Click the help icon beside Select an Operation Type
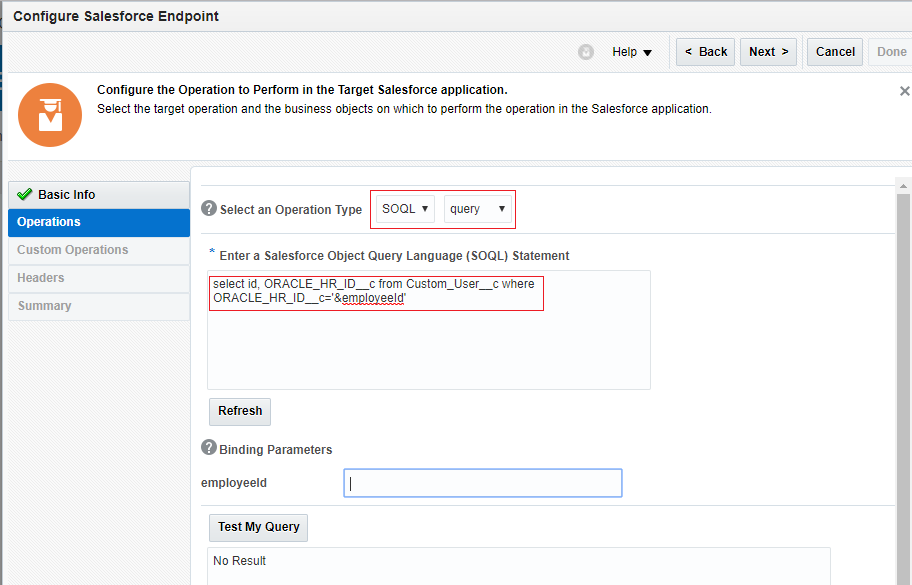 209,208
